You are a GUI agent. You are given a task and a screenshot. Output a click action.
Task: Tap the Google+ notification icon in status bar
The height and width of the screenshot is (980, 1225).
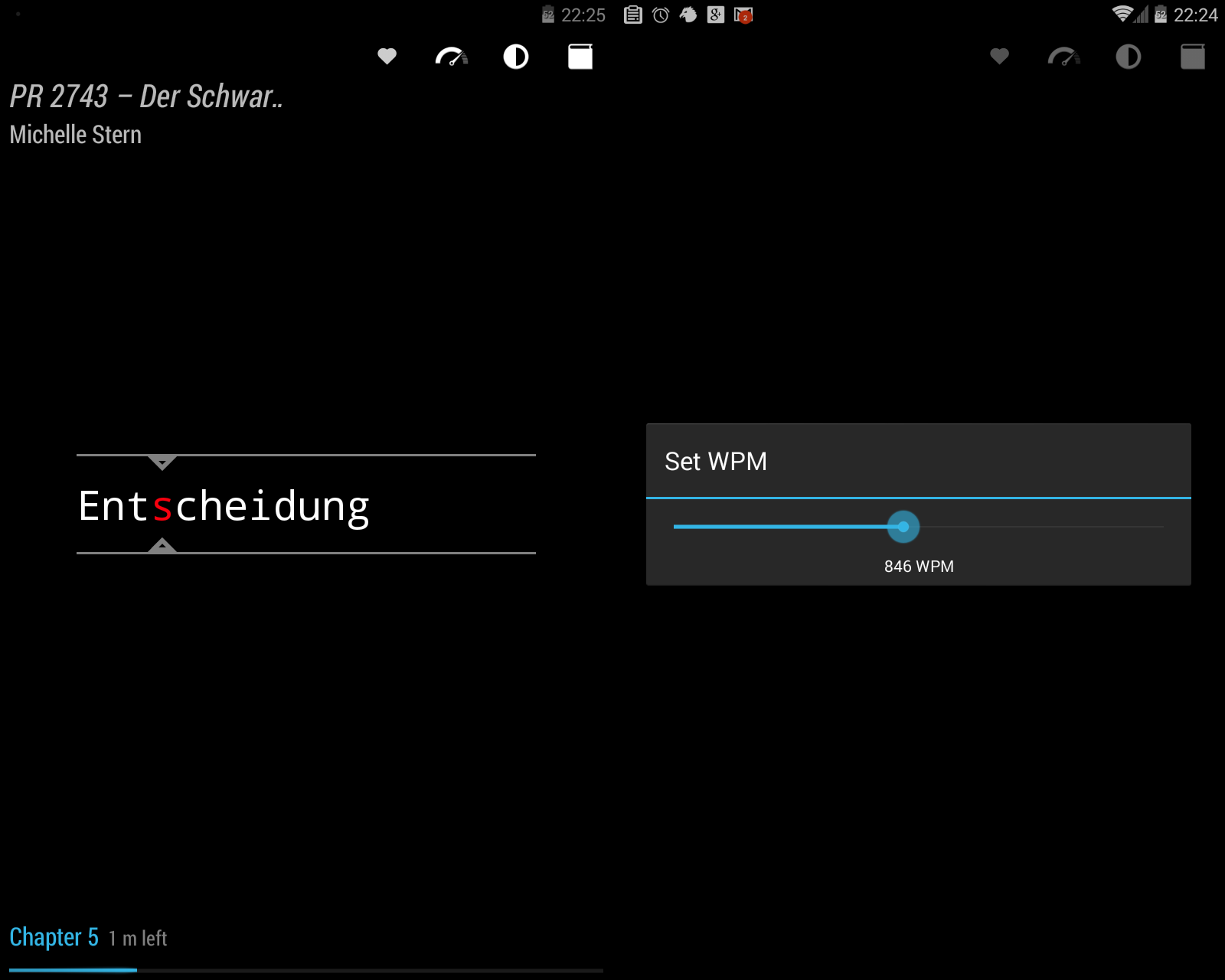click(716, 15)
